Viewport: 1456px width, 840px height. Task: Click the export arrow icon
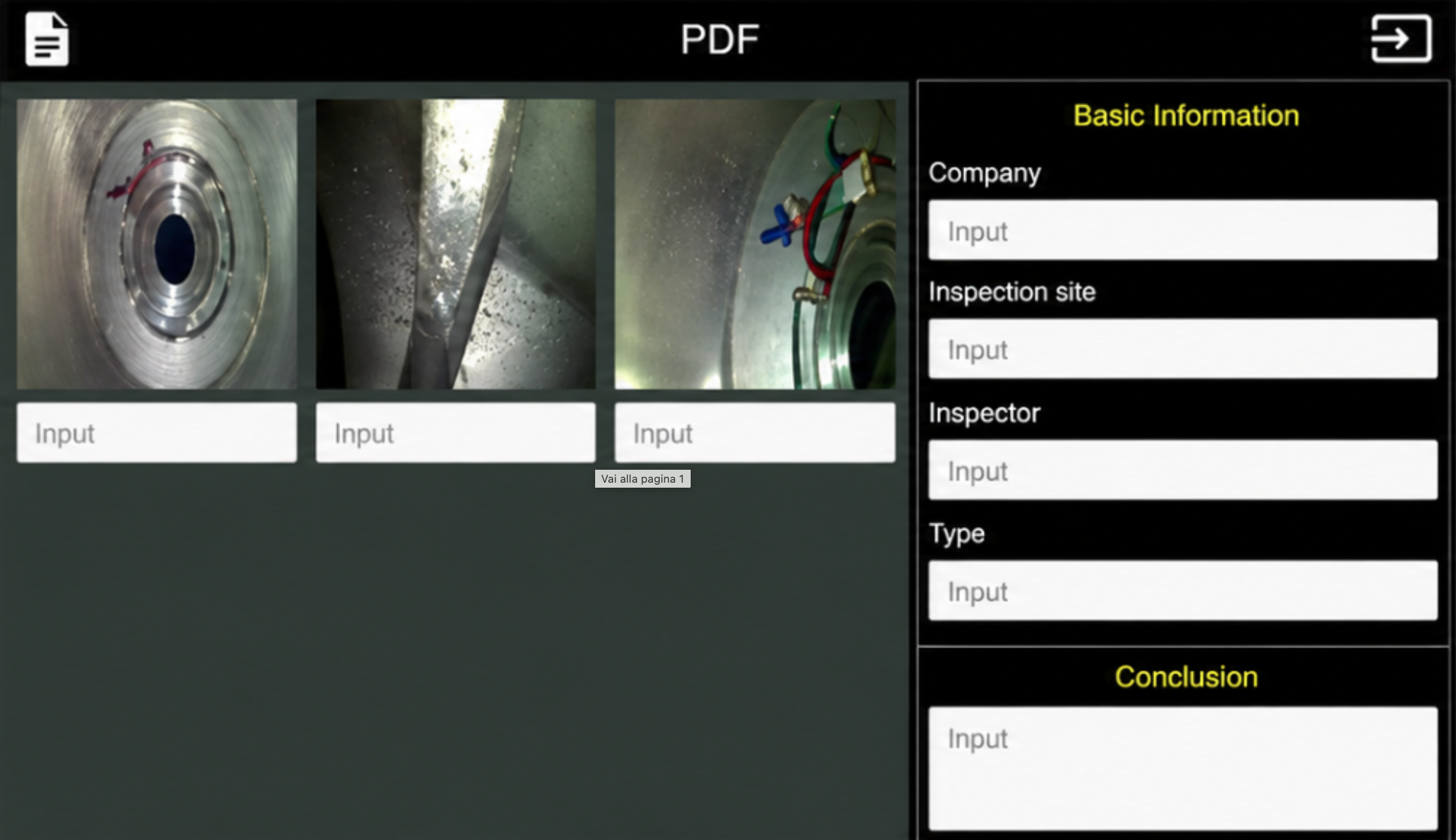pyautogui.click(x=1401, y=39)
